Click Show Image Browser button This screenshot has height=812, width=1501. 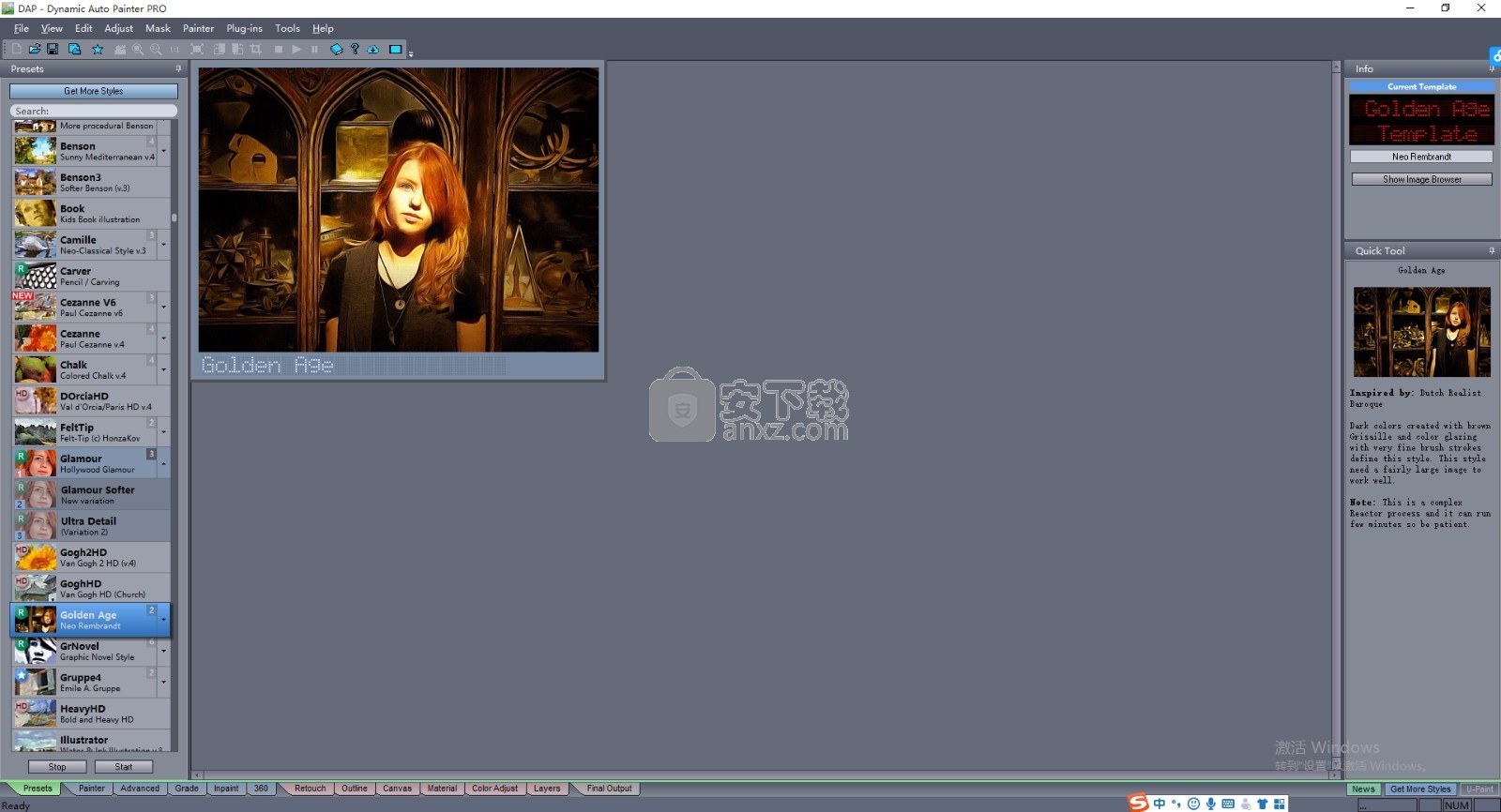click(x=1421, y=179)
